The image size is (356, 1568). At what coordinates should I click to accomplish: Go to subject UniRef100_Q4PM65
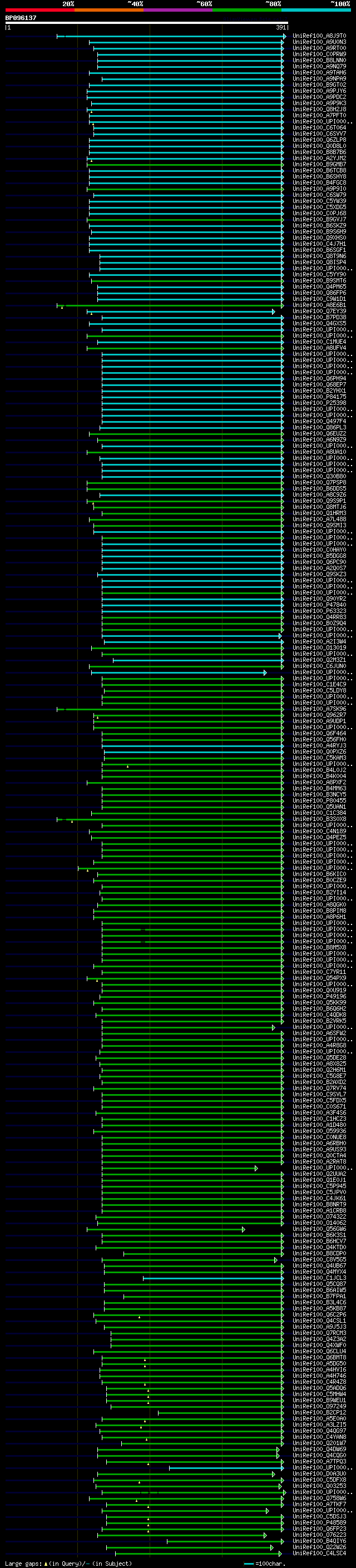[x=319, y=286]
